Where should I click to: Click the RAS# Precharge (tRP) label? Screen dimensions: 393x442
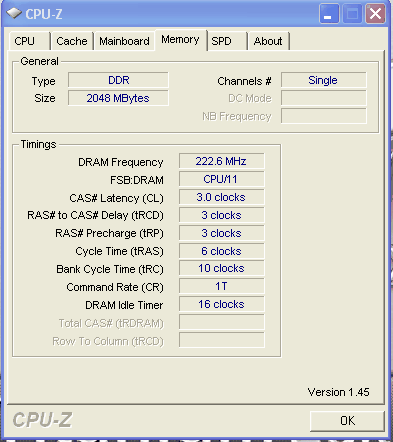click(x=109, y=233)
